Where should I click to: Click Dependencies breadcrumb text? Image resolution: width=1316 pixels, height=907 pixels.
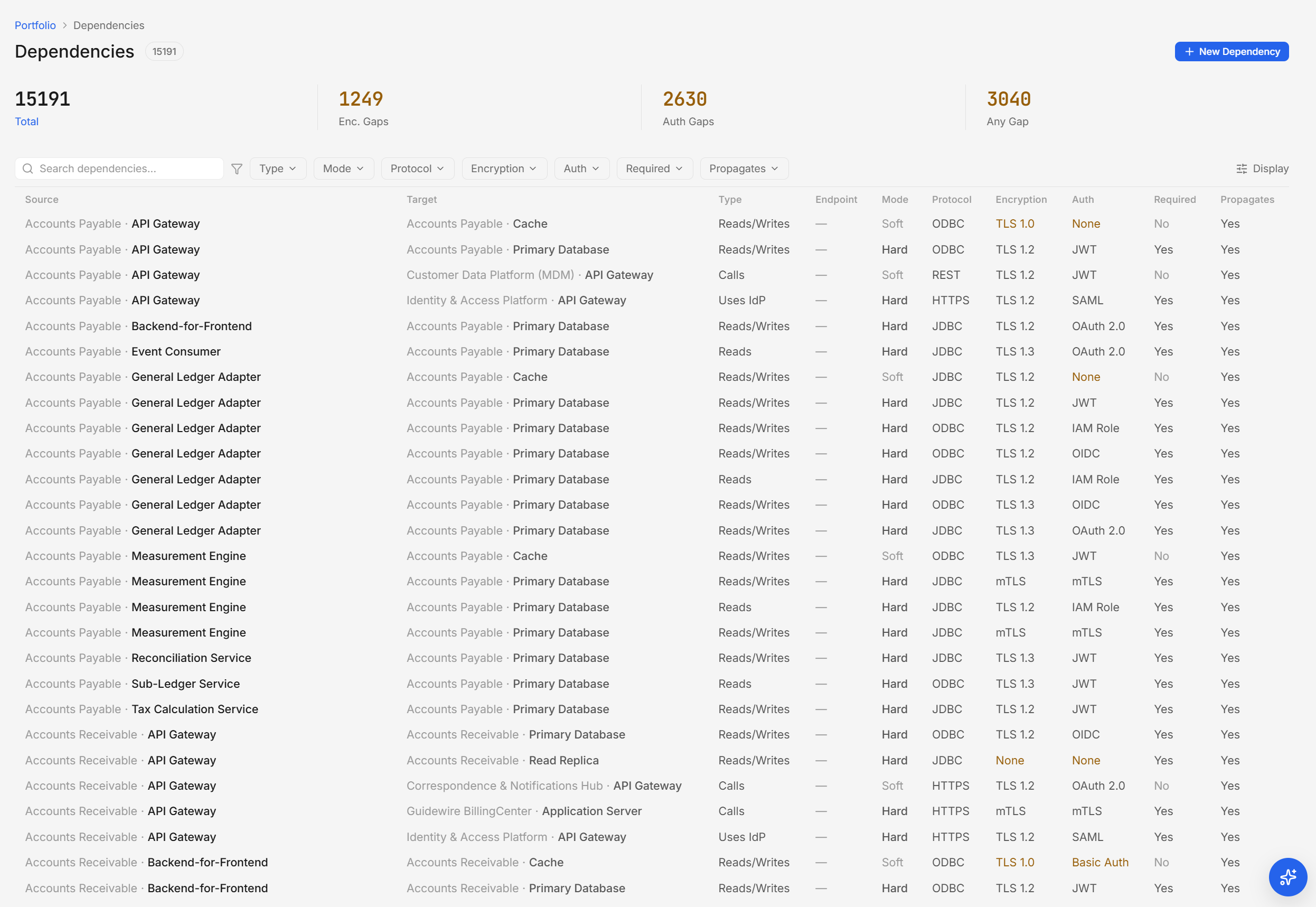[x=108, y=25]
